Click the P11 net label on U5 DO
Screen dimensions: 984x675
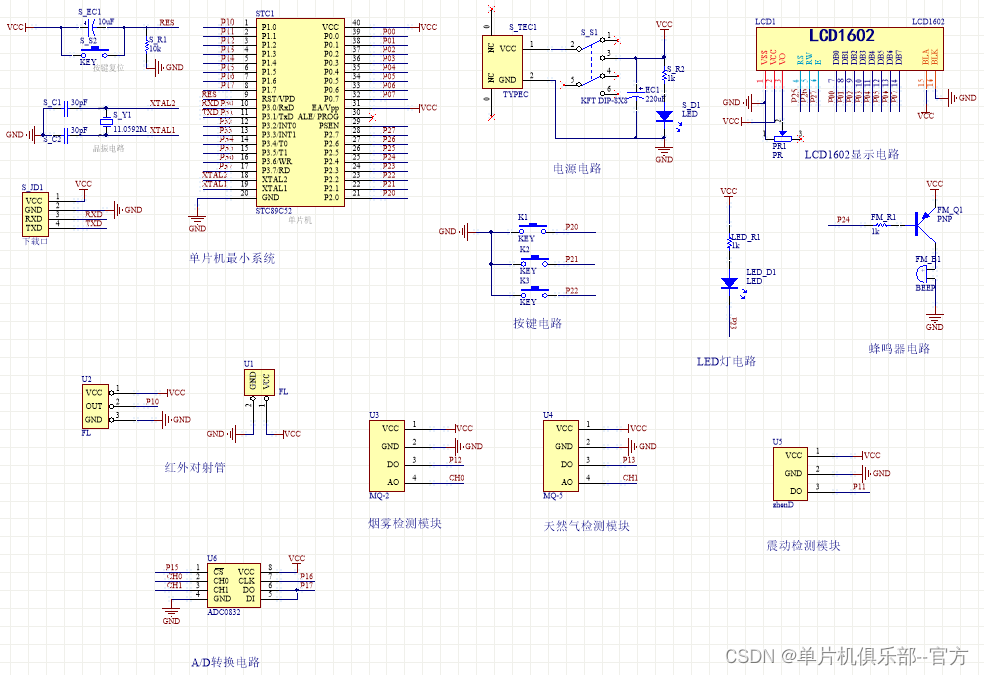pyautogui.click(x=859, y=486)
